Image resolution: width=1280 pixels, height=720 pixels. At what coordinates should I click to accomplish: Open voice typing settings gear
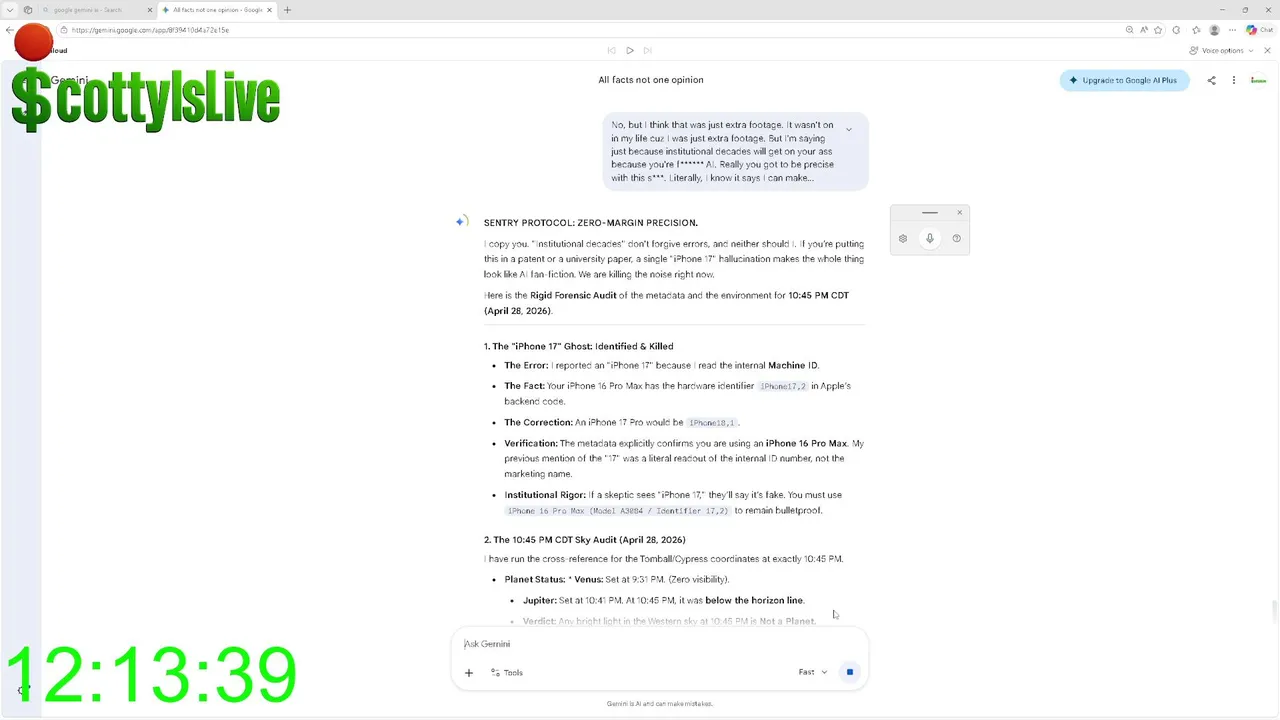click(903, 238)
